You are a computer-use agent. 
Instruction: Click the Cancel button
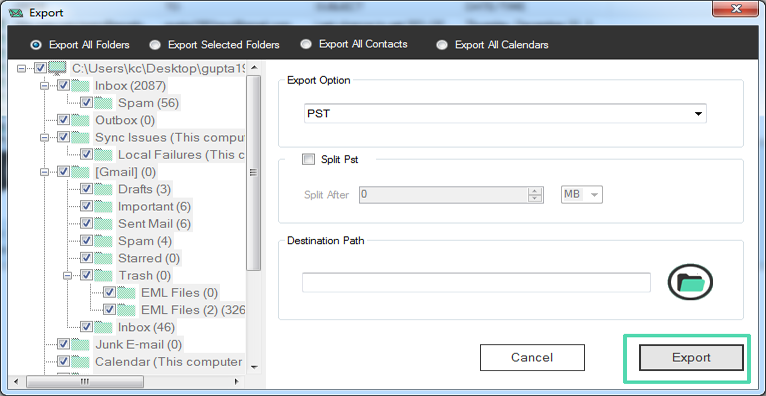point(532,357)
